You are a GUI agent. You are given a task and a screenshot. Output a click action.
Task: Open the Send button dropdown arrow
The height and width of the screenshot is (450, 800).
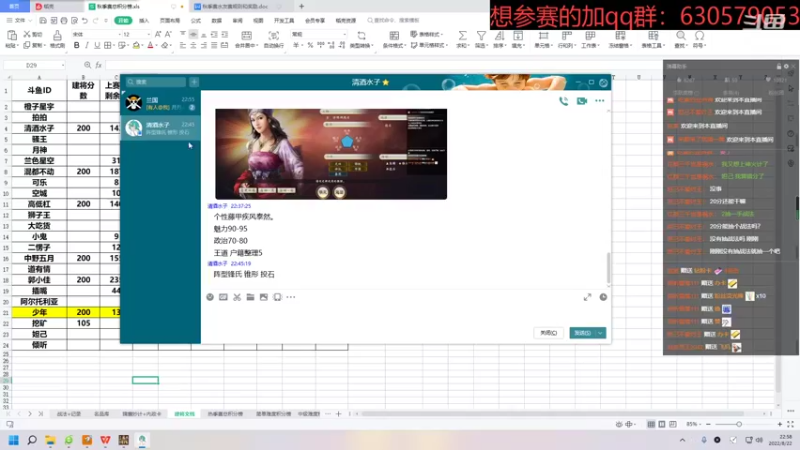click(601, 333)
